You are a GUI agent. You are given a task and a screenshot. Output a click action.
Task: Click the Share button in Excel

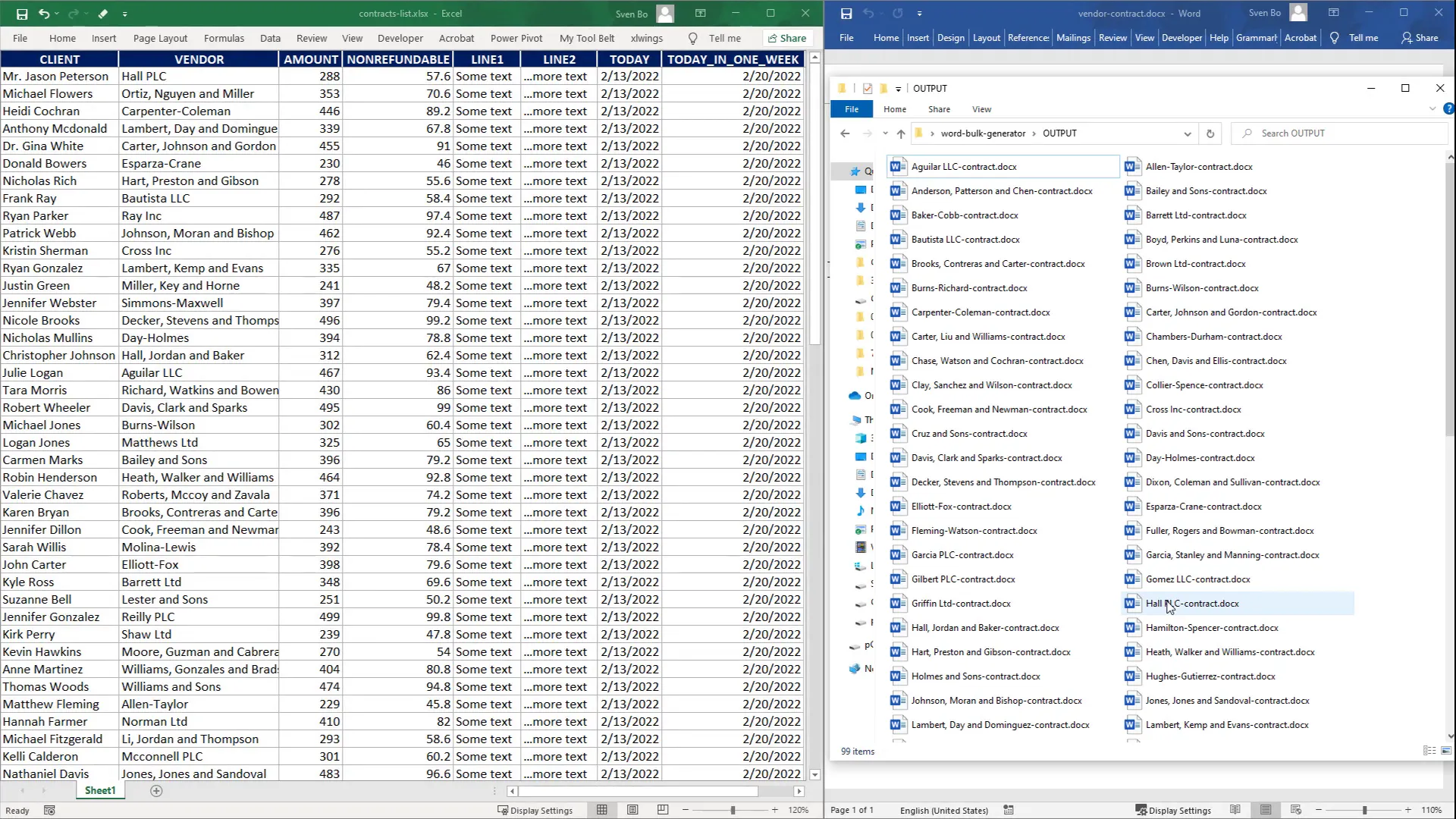pyautogui.click(x=786, y=38)
